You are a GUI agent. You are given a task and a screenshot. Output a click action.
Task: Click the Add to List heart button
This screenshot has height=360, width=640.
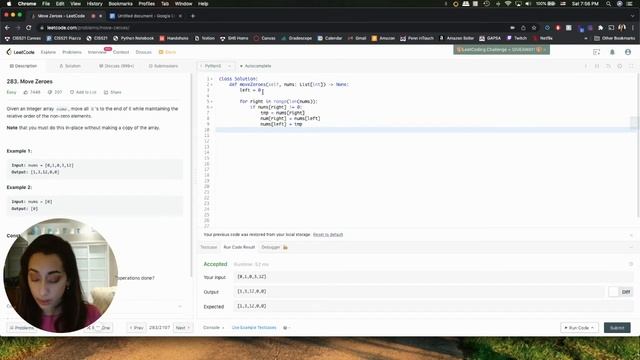(83, 92)
